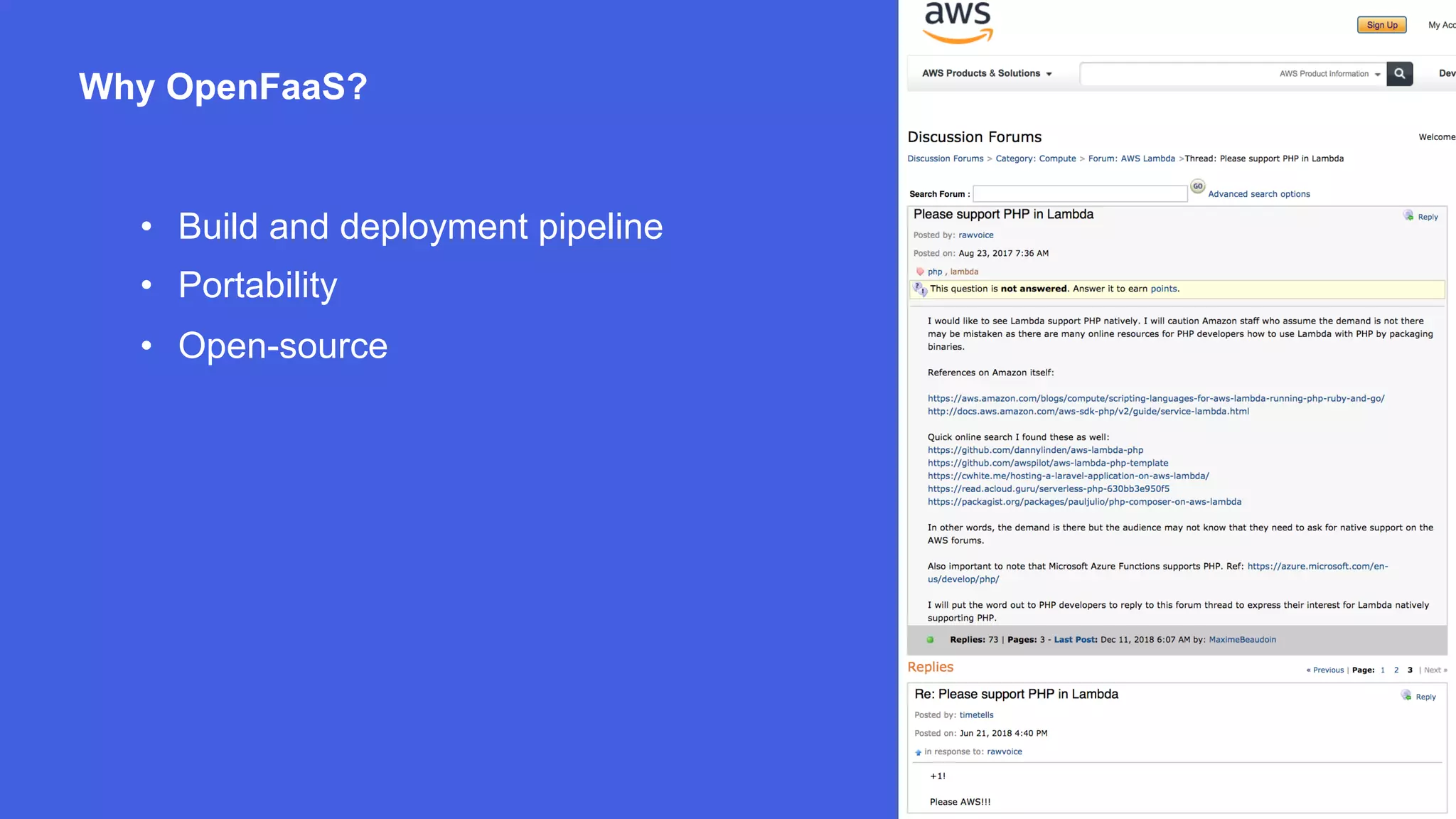
Task: Click the tag icon beside php
Action: point(920,272)
